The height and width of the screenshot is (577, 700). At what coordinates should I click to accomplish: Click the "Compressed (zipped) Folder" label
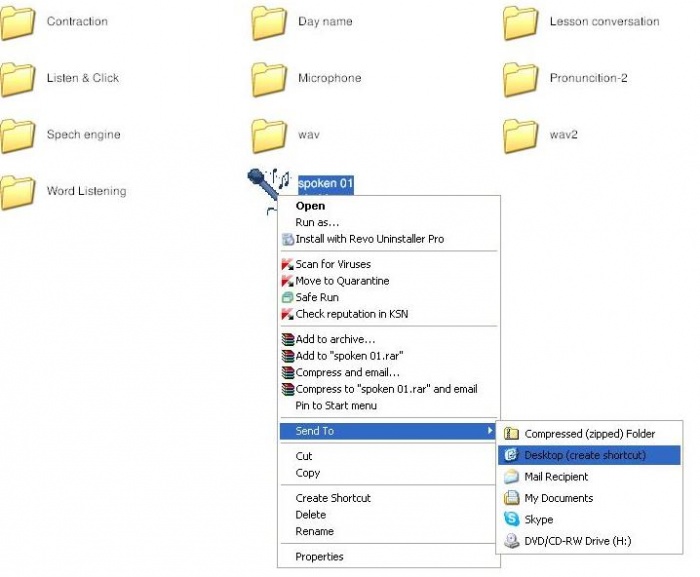pyautogui.click(x=589, y=434)
